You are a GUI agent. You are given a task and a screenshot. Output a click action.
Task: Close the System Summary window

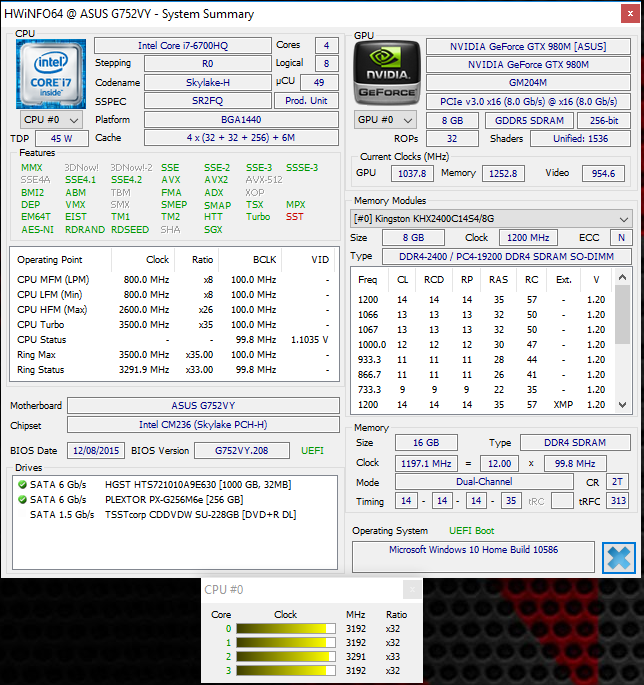coord(630,14)
